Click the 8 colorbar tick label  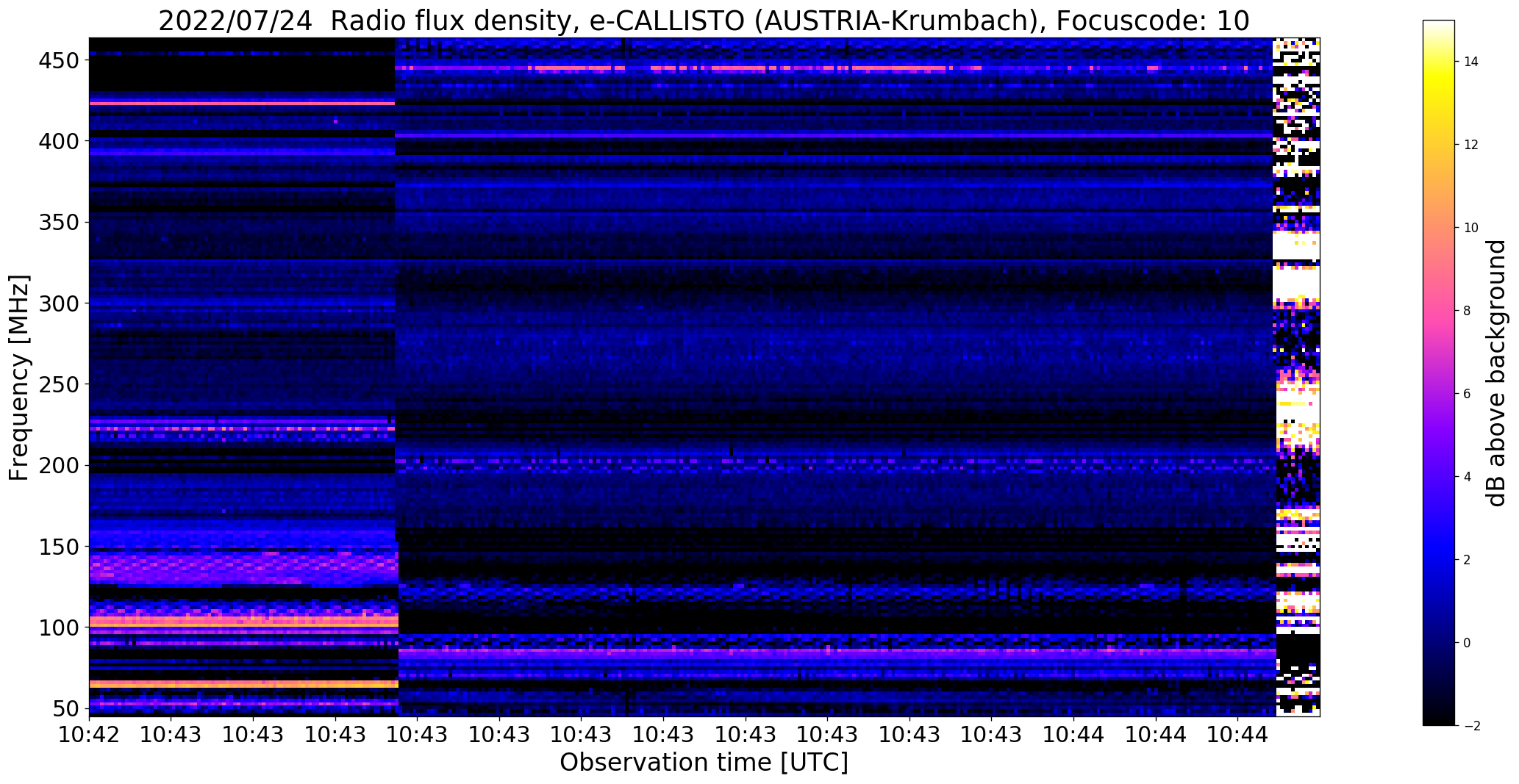1468,311
